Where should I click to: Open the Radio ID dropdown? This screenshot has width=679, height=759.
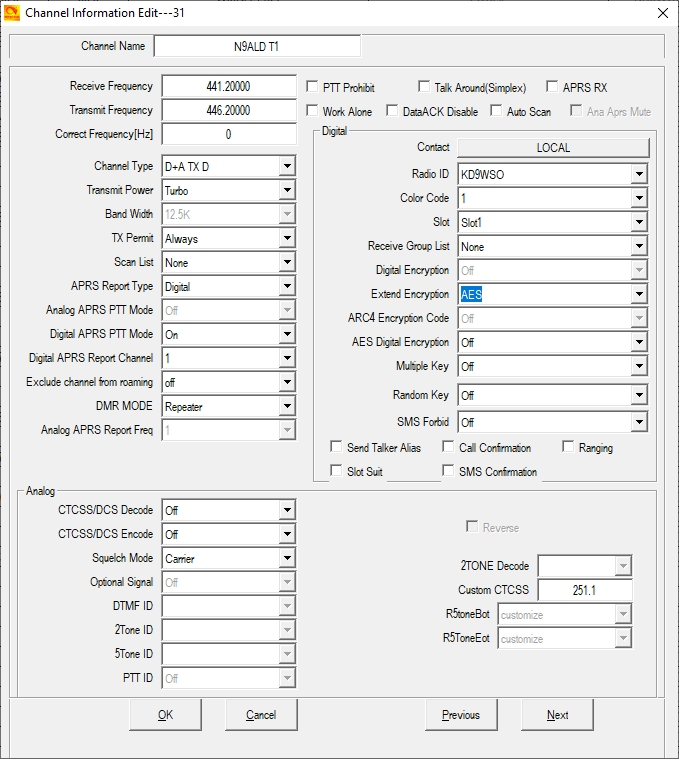pyautogui.click(x=639, y=174)
